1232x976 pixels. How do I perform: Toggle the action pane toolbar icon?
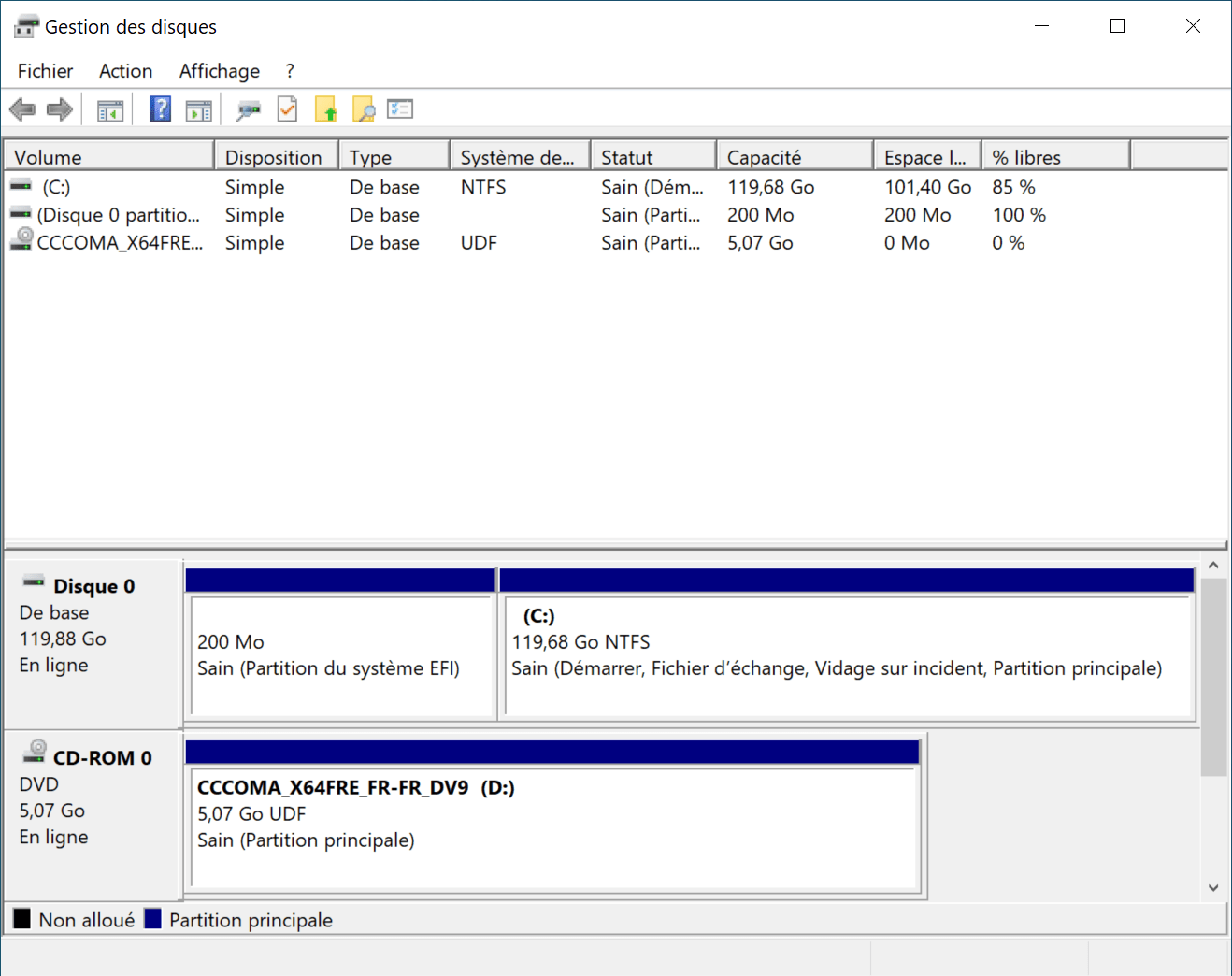click(198, 110)
